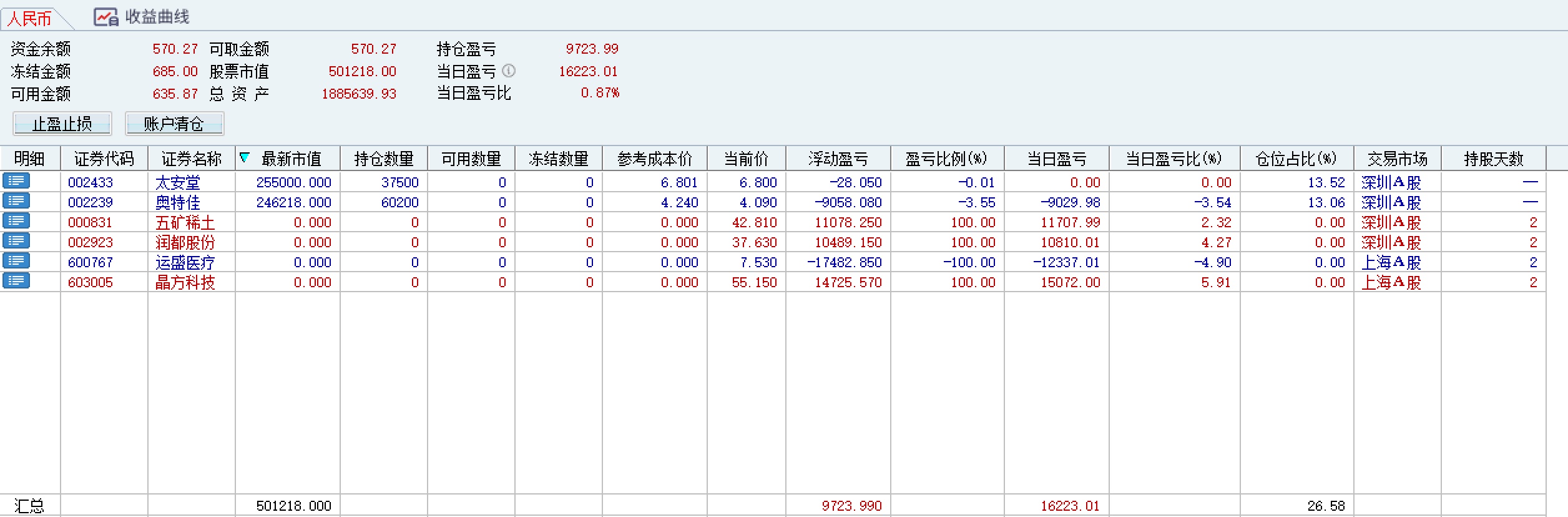This screenshot has width=1568, height=517.
Task: Sort by 证券代码 column header
Action: click(x=104, y=159)
